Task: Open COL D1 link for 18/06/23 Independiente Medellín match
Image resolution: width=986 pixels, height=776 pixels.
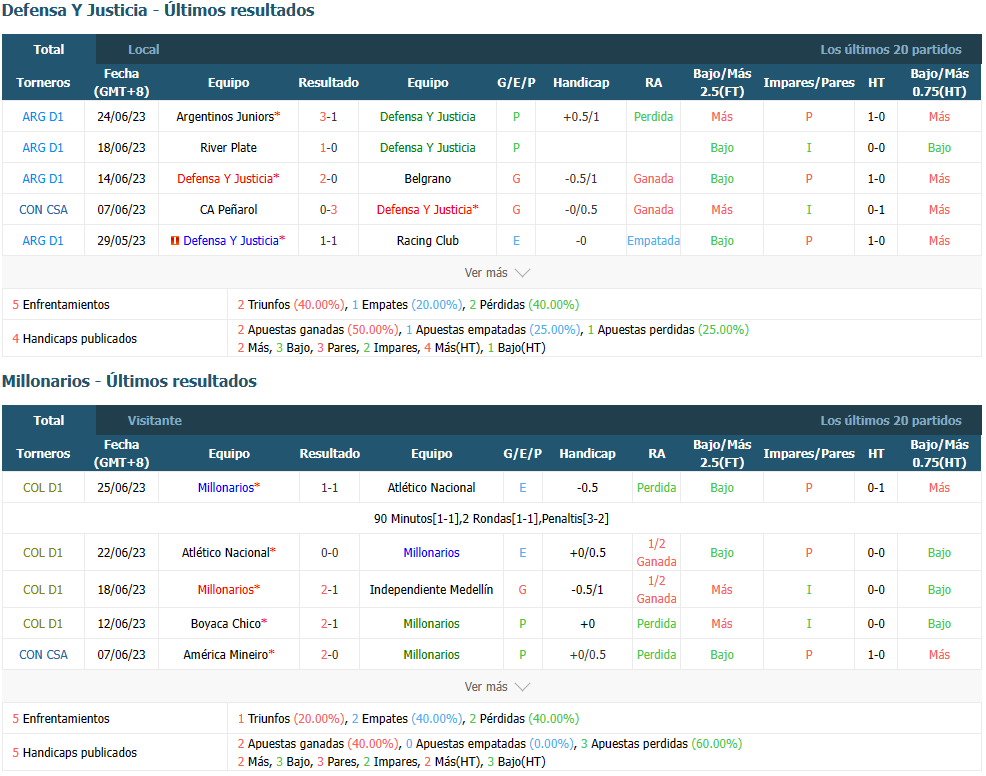Action: [x=43, y=589]
